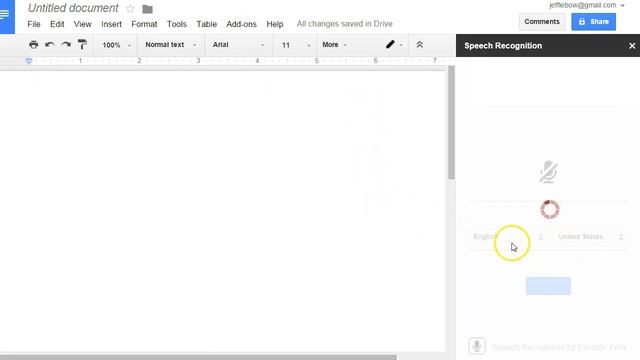Redo the last action
This screenshot has width=640, height=360.
66,44
